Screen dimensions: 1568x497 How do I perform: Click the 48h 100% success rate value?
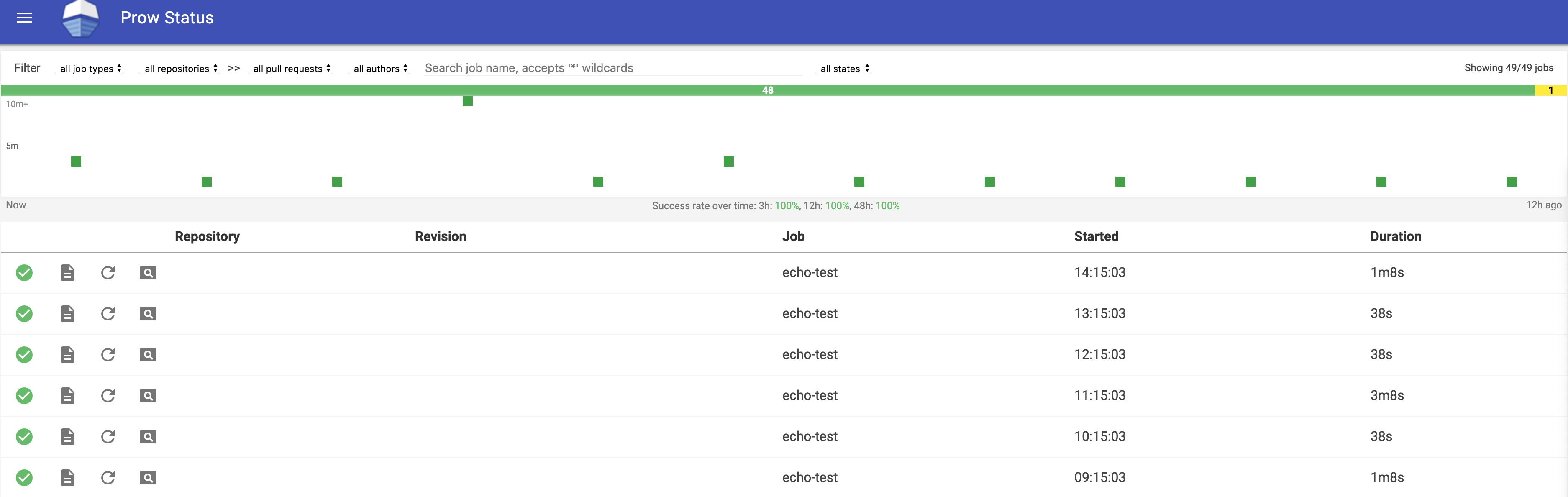(x=887, y=205)
